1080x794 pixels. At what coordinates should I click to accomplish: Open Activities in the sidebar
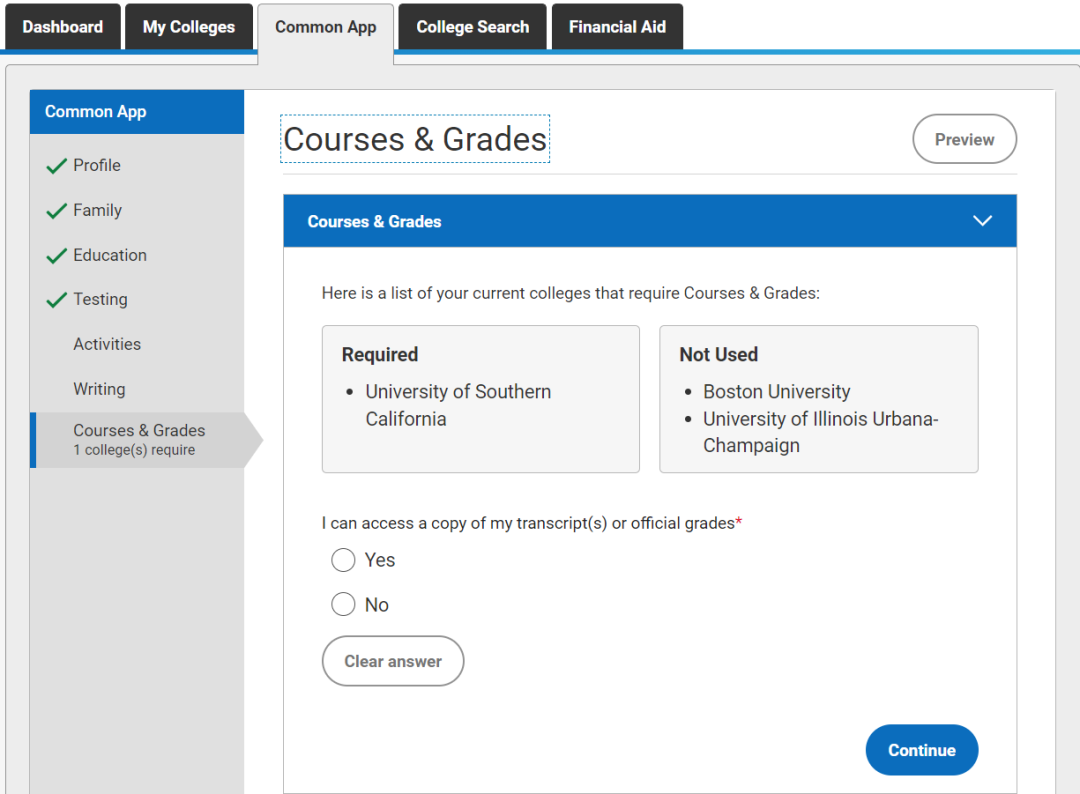(x=107, y=344)
